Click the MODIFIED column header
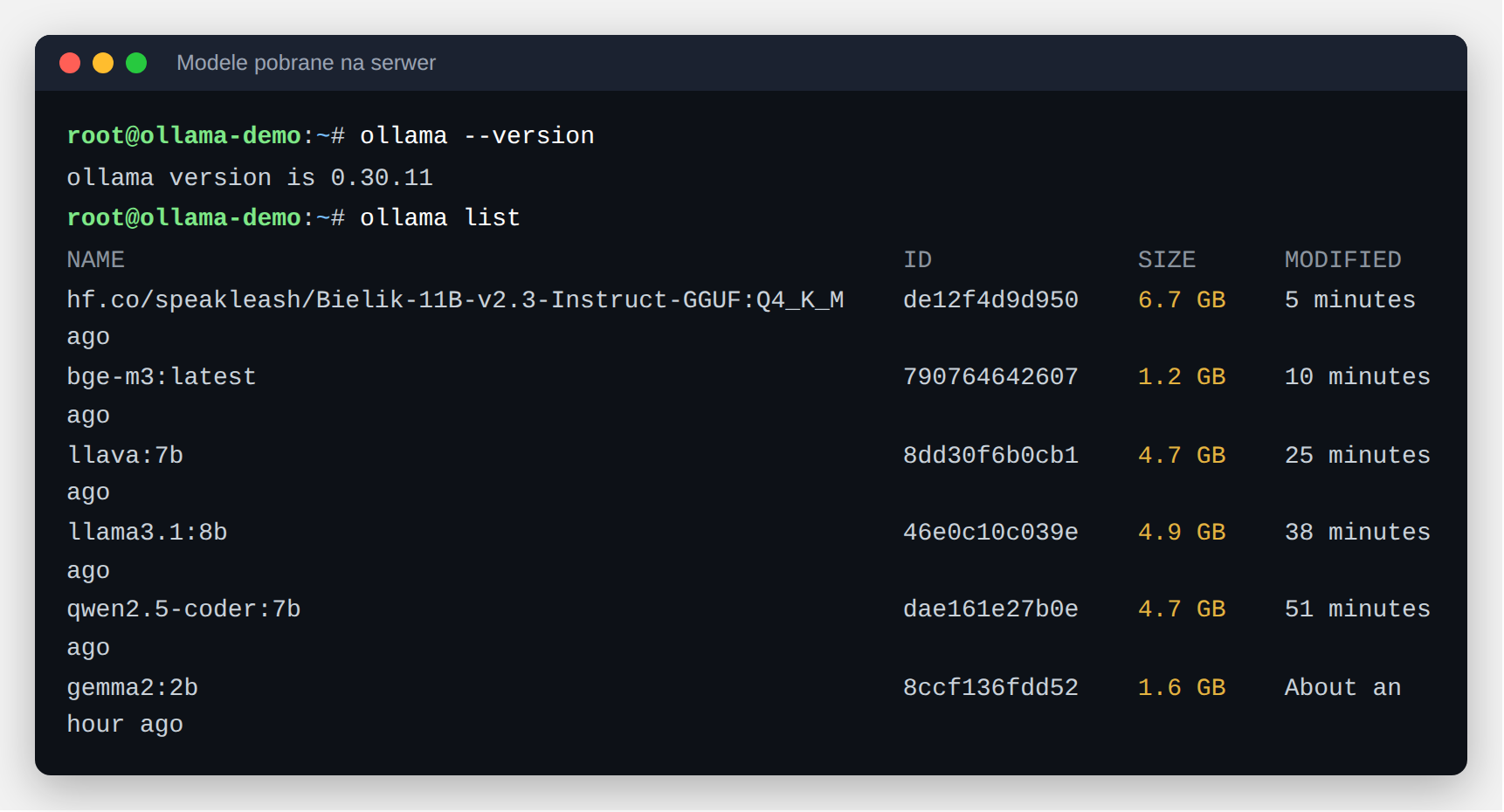The image size is (1504, 812). coord(1342,259)
